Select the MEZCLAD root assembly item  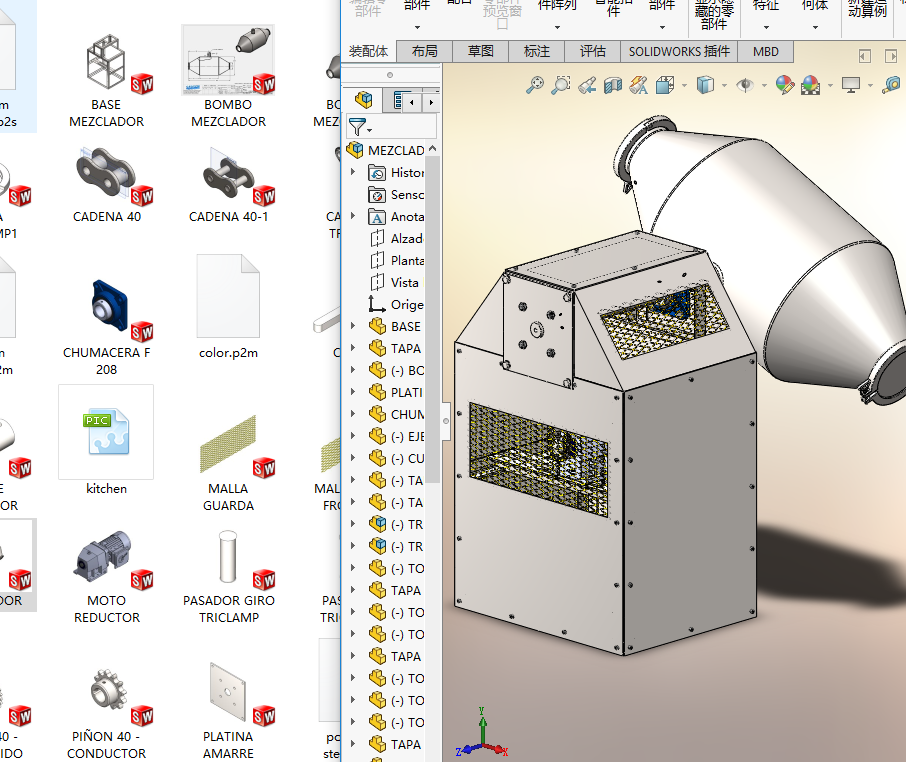(x=395, y=150)
